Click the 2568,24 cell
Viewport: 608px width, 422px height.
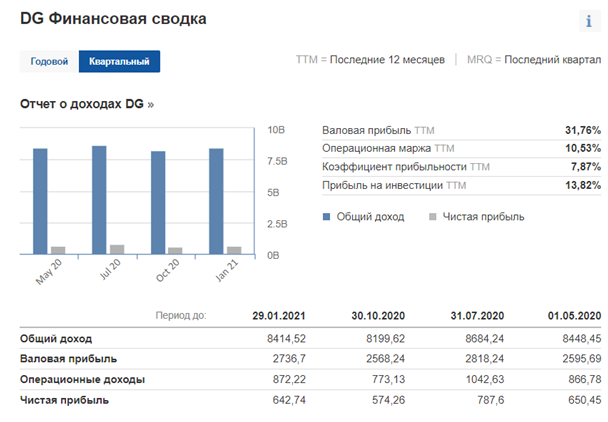[385, 359]
